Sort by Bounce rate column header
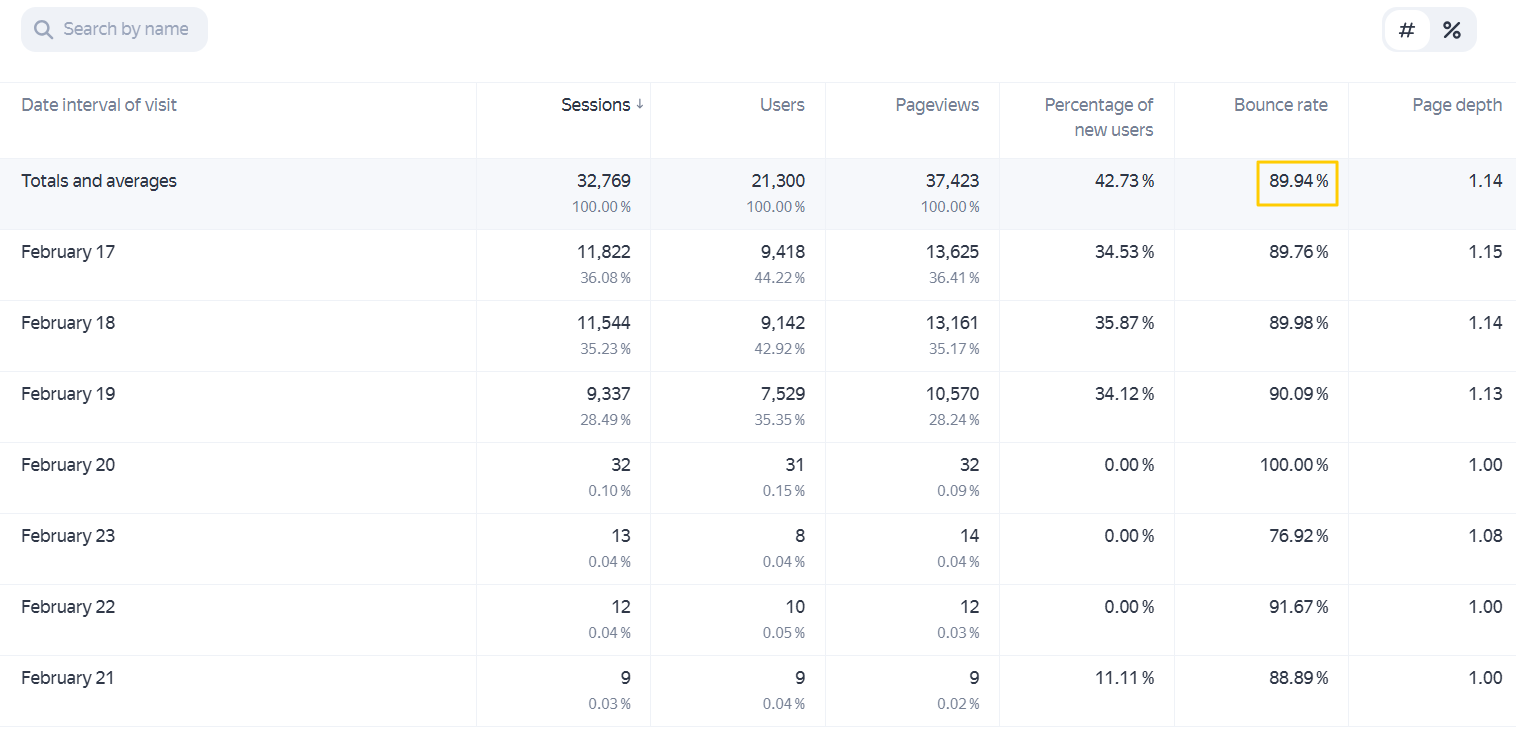 pyautogui.click(x=1281, y=105)
